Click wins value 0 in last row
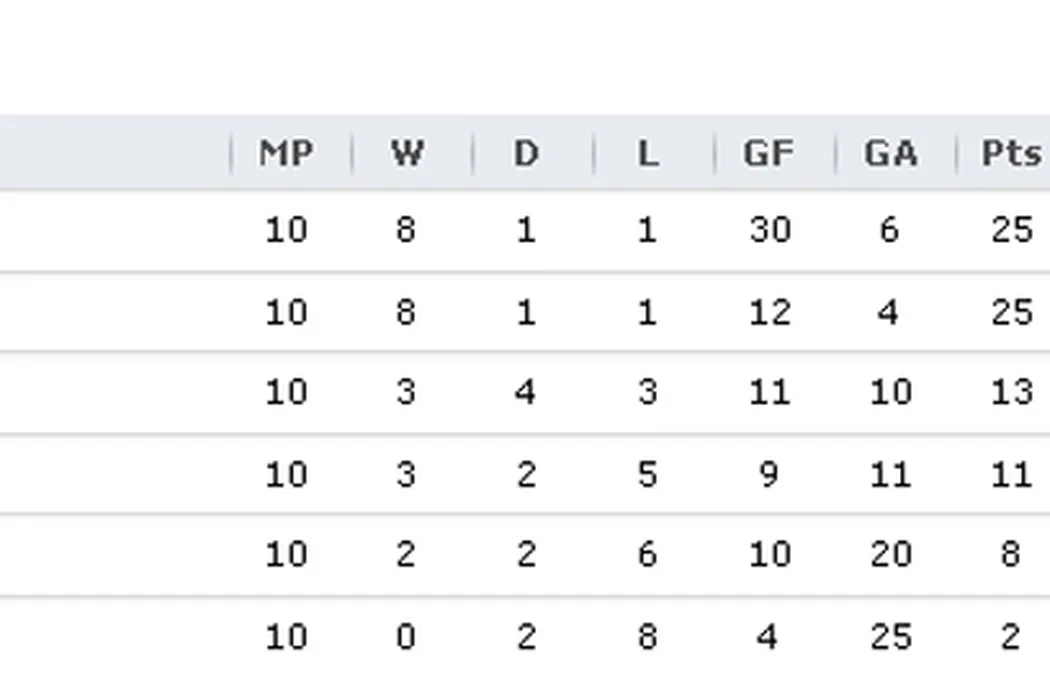This screenshot has height=700, width=1050. coord(405,636)
